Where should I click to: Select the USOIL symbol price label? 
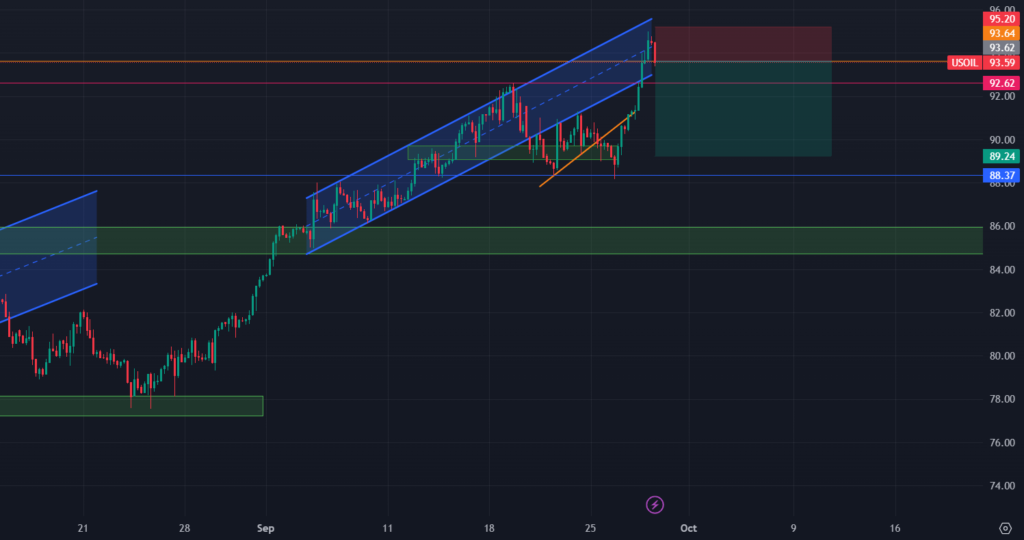(965, 63)
